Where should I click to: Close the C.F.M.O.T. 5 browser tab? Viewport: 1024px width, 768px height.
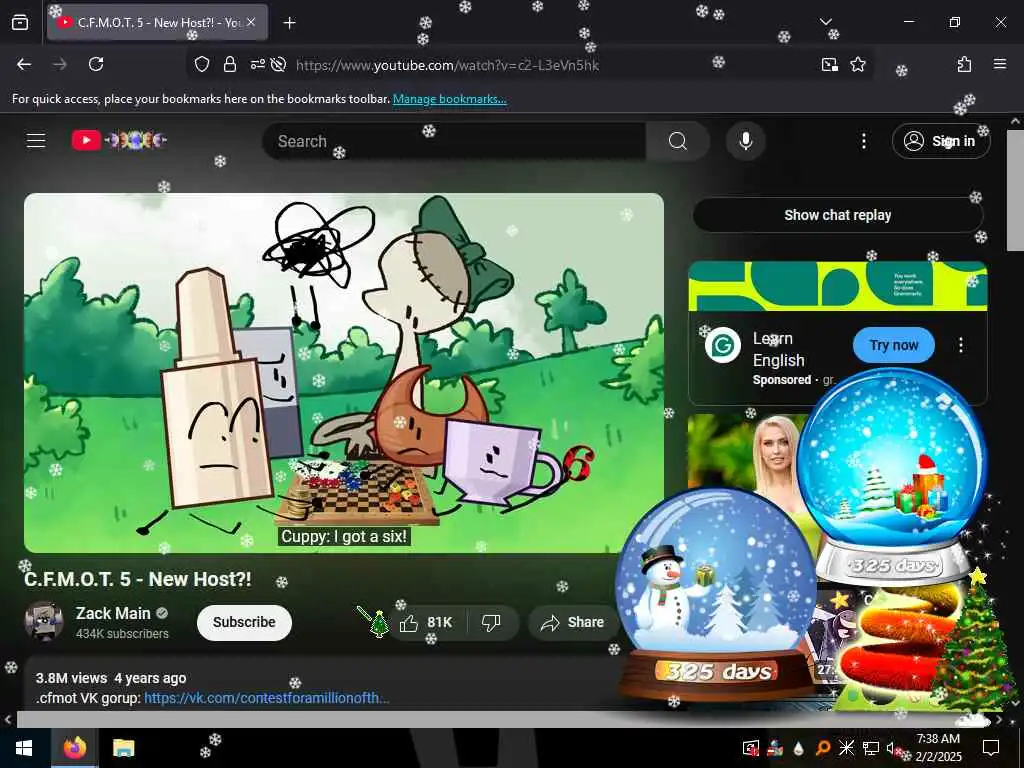click(251, 22)
